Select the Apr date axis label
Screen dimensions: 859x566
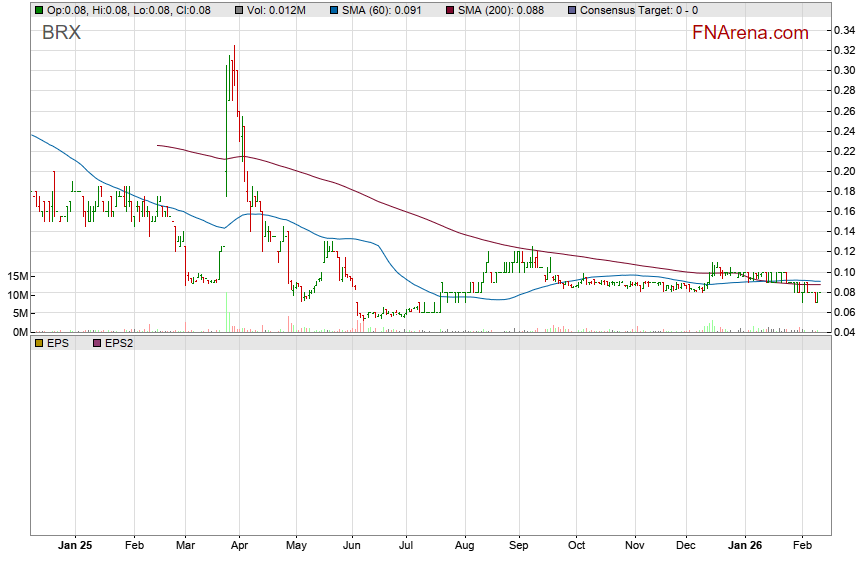pos(239,547)
